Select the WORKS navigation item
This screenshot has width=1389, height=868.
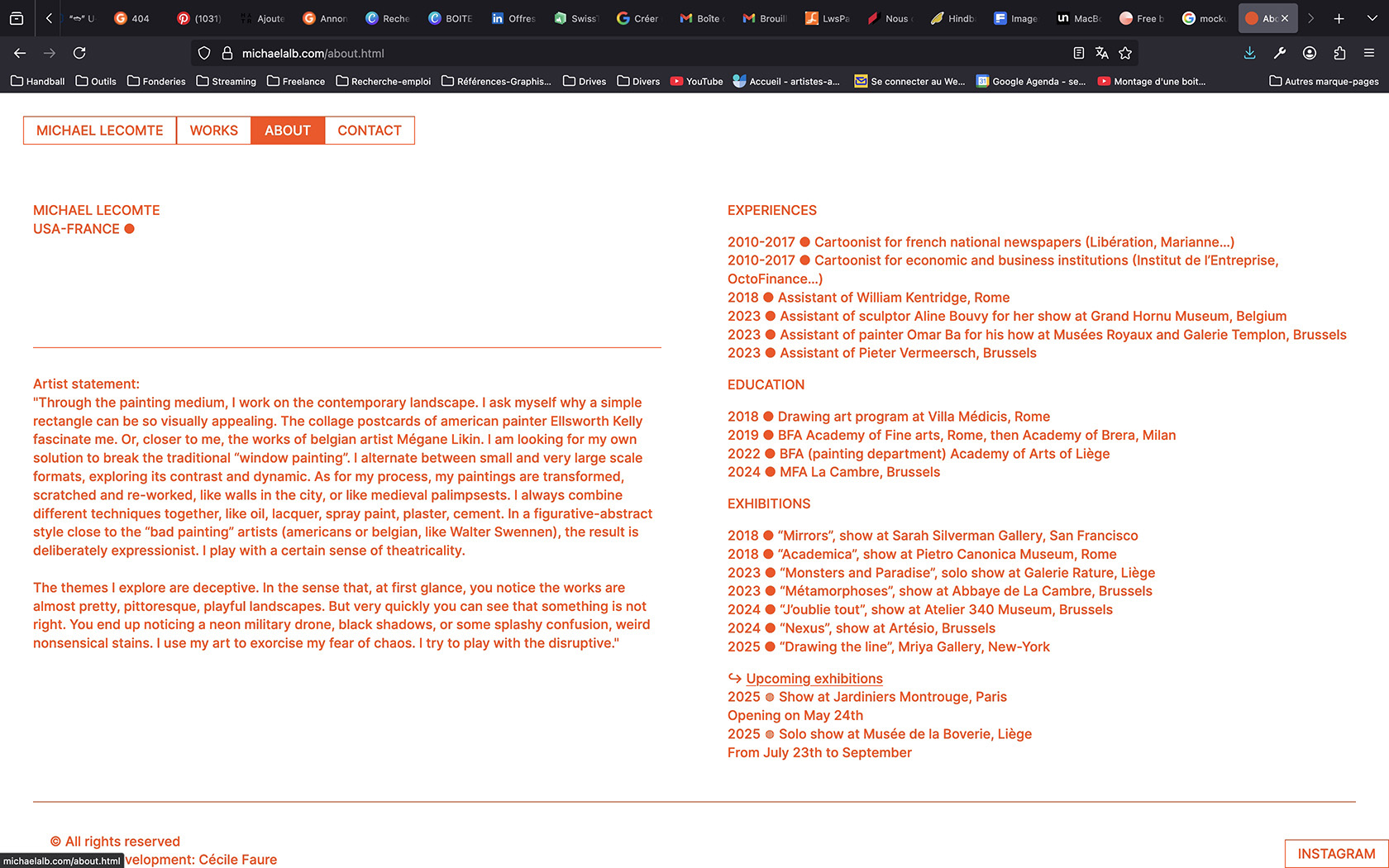tap(213, 131)
